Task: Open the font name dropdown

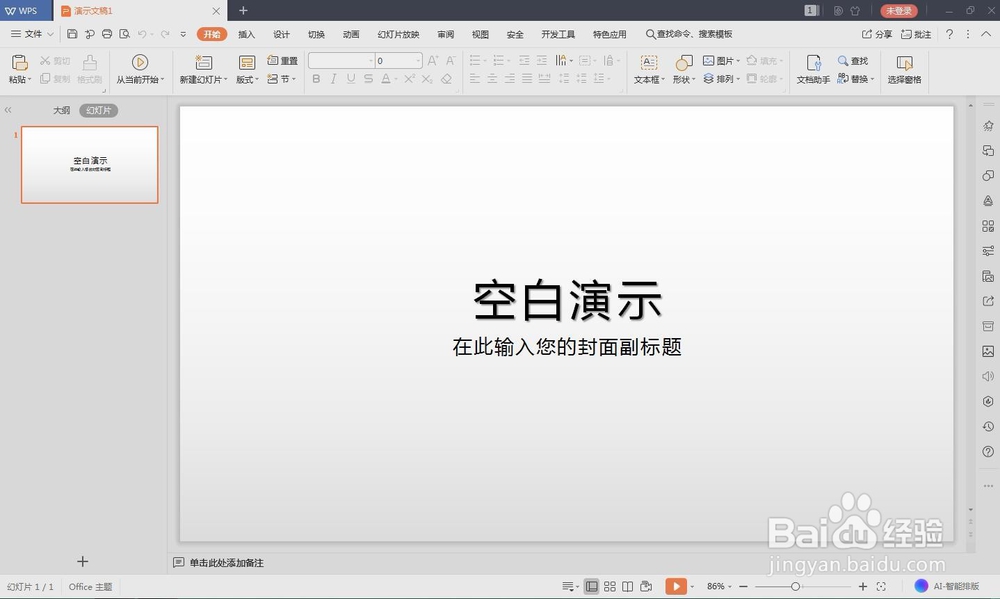Action: click(x=371, y=61)
